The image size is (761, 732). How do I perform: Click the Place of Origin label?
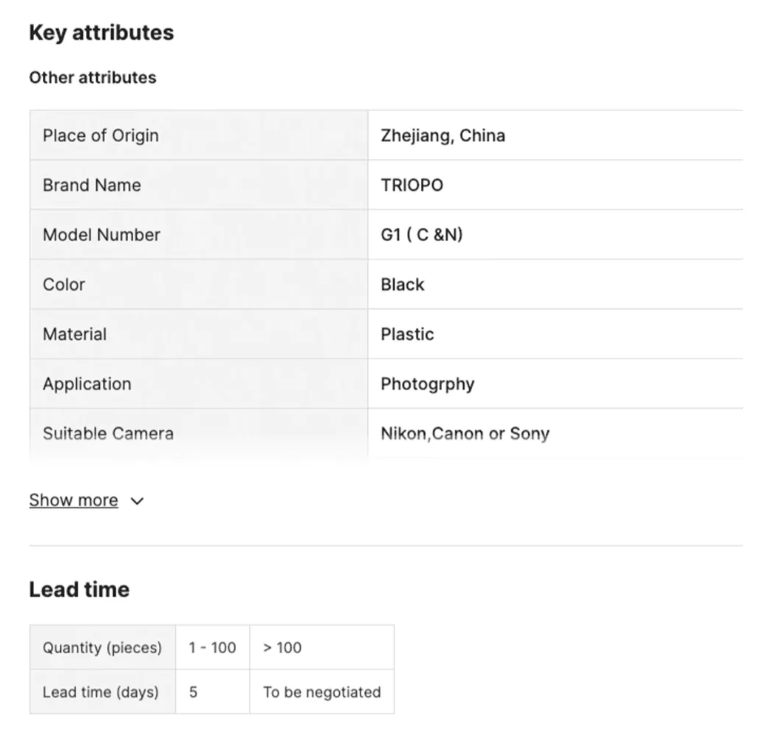[100, 135]
